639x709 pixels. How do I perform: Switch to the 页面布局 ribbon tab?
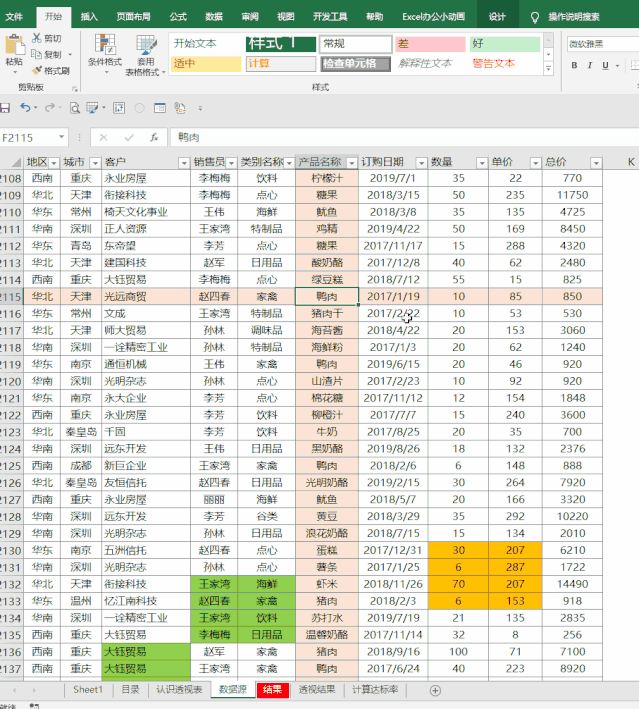133,17
